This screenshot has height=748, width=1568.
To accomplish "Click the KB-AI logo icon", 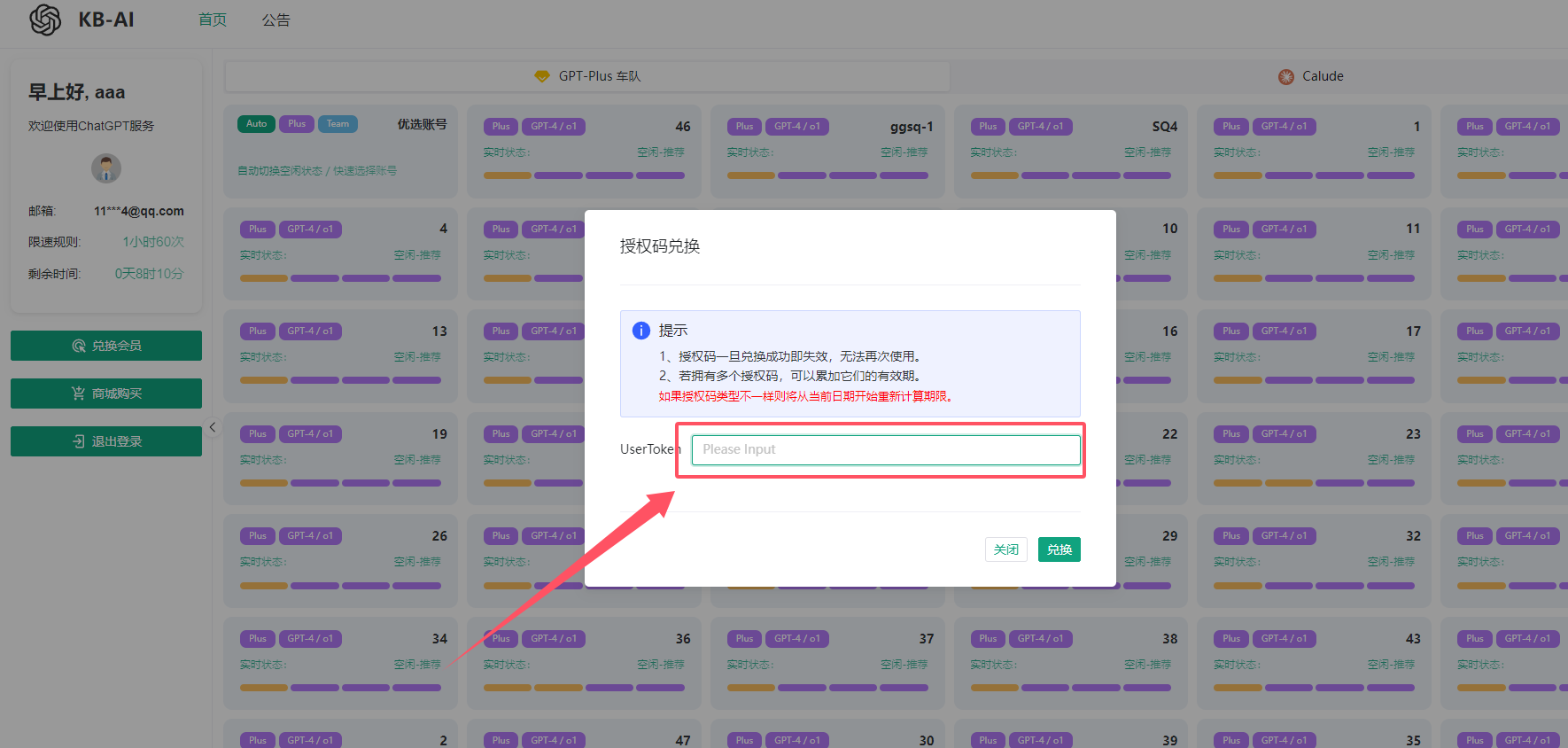I will (x=45, y=19).
